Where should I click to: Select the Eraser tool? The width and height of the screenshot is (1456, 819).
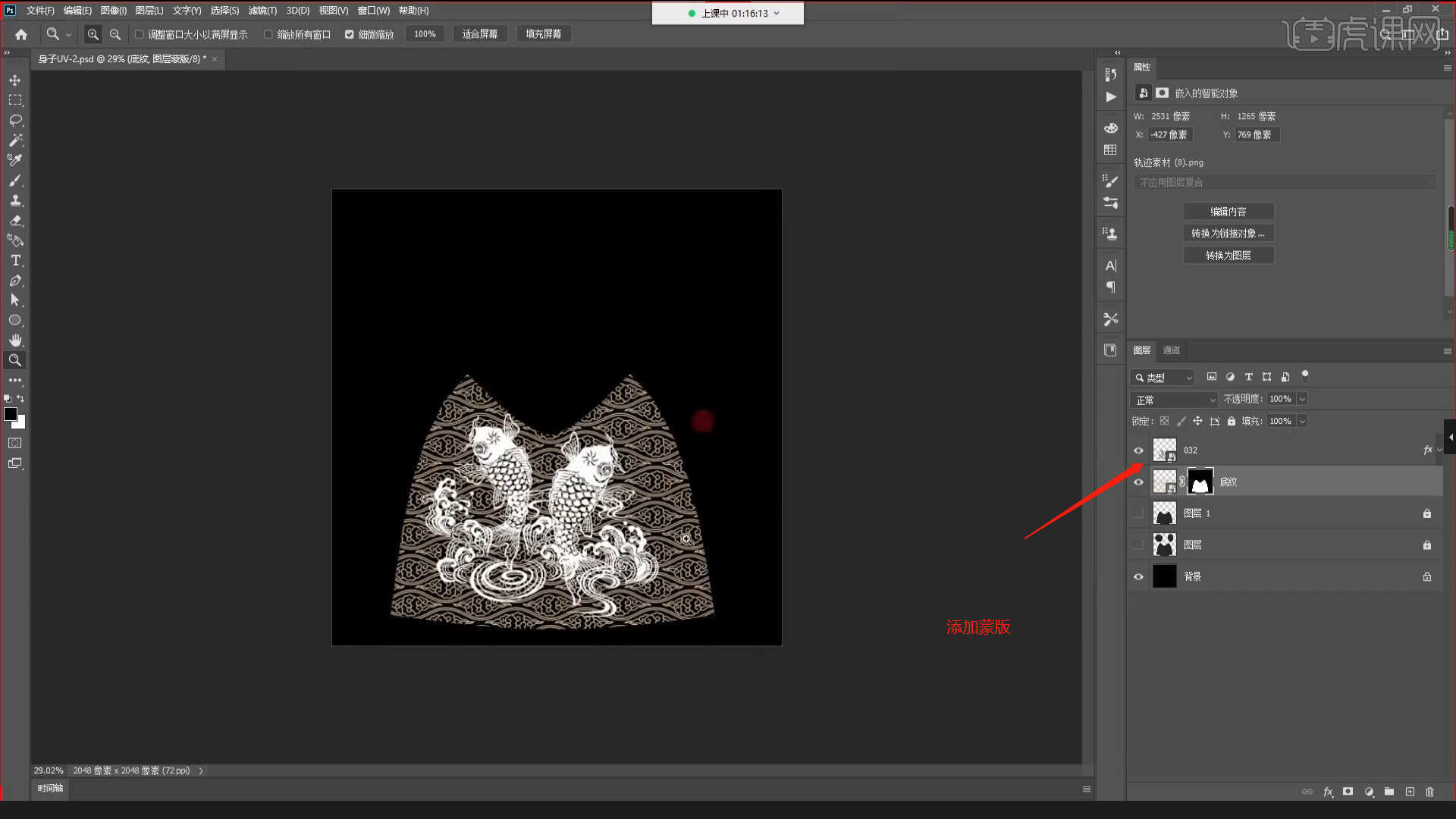point(15,221)
